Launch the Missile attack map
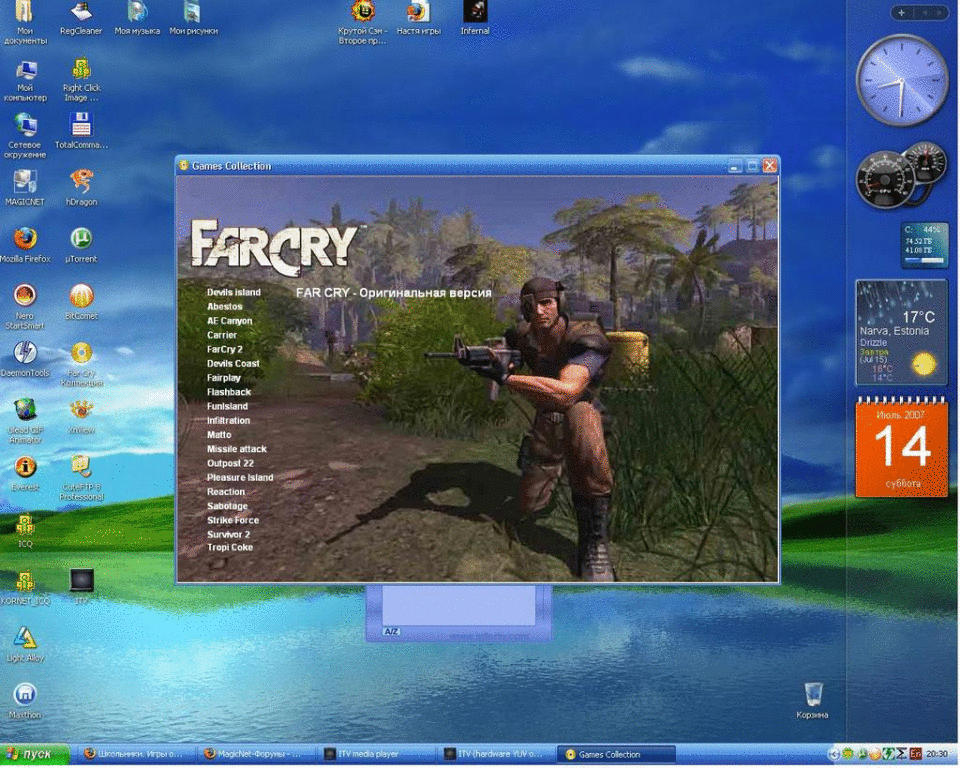The height and width of the screenshot is (768, 960). point(236,449)
